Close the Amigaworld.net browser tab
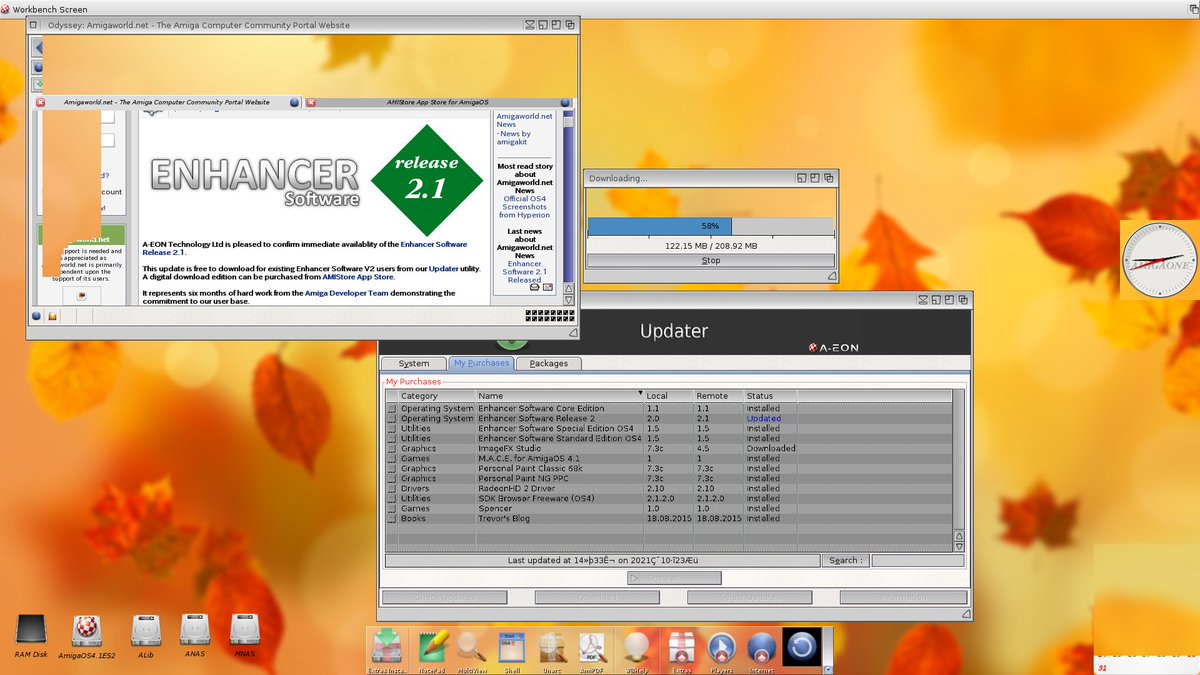Viewport: 1200px width, 675px height. click(x=41, y=102)
